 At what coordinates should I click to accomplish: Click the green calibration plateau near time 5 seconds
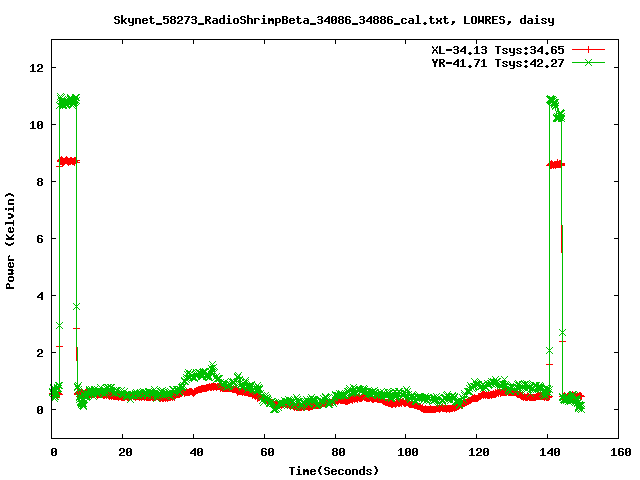tap(68, 101)
